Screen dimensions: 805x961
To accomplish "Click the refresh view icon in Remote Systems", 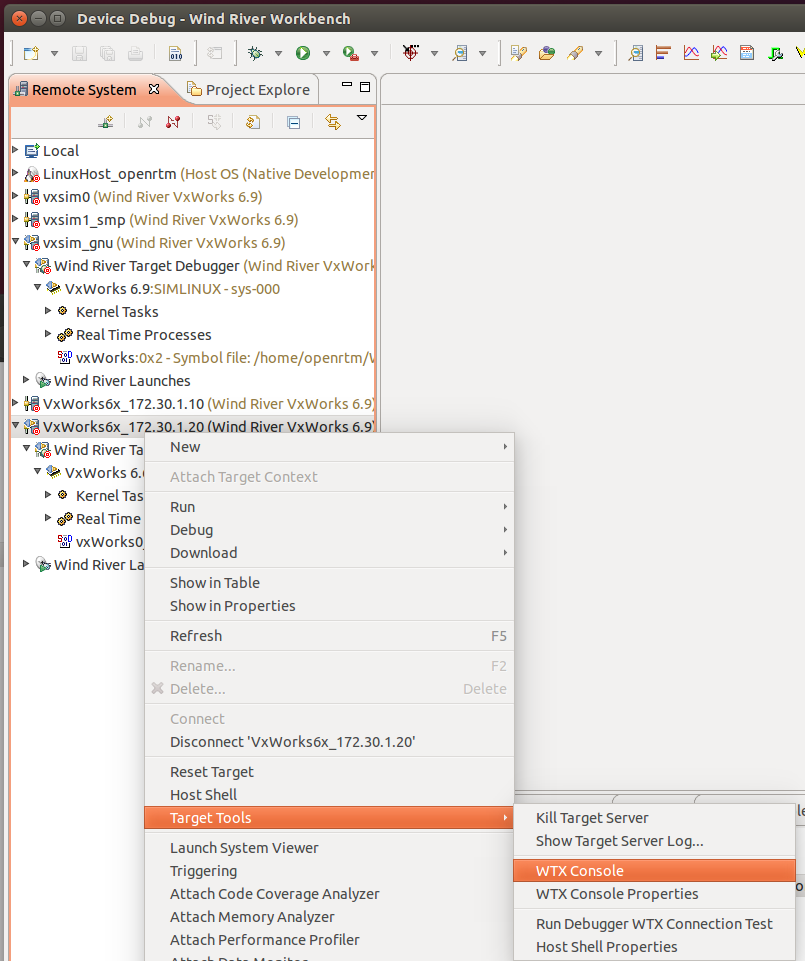I will pyautogui.click(x=253, y=122).
